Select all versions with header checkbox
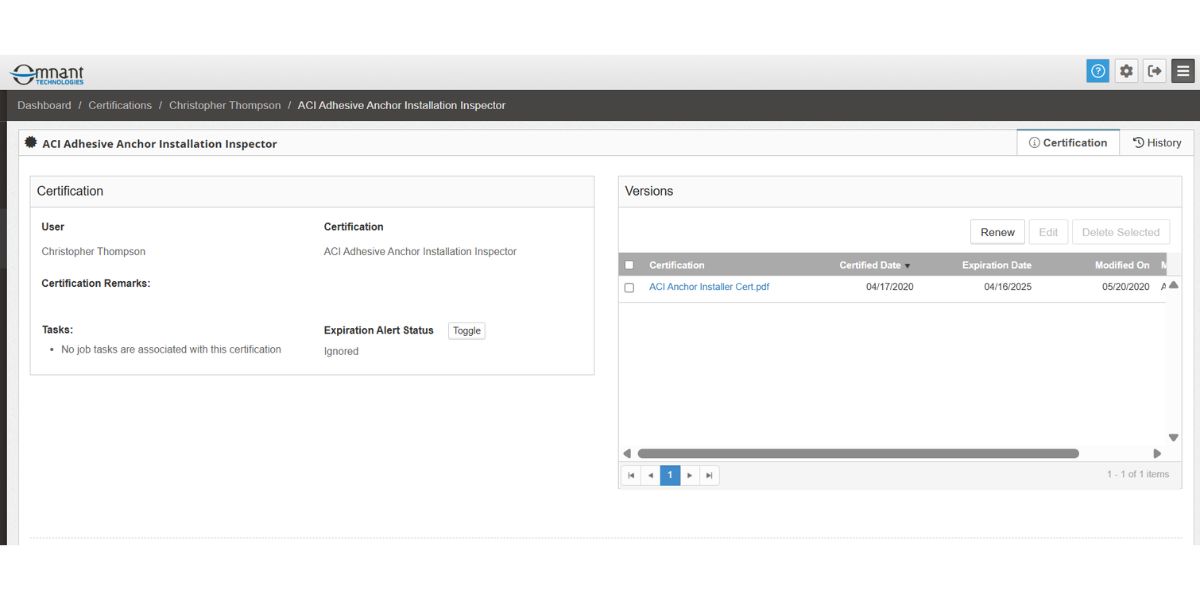The image size is (1200, 600). [629, 265]
